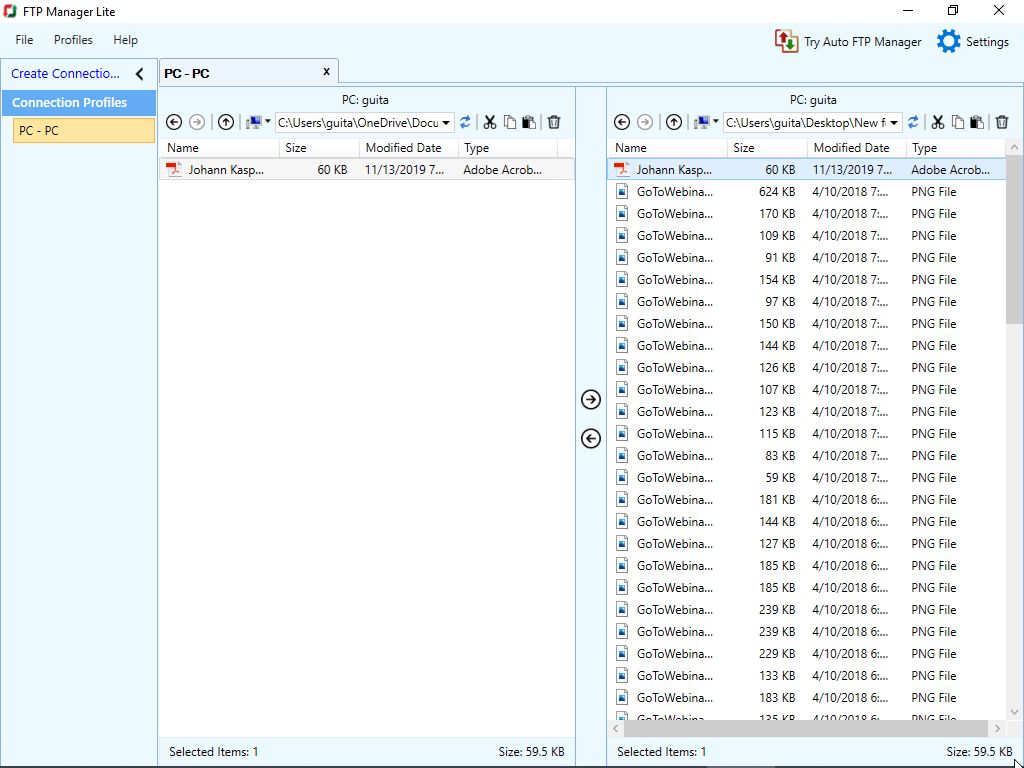Transfer file to right pane with arrow

click(x=591, y=399)
